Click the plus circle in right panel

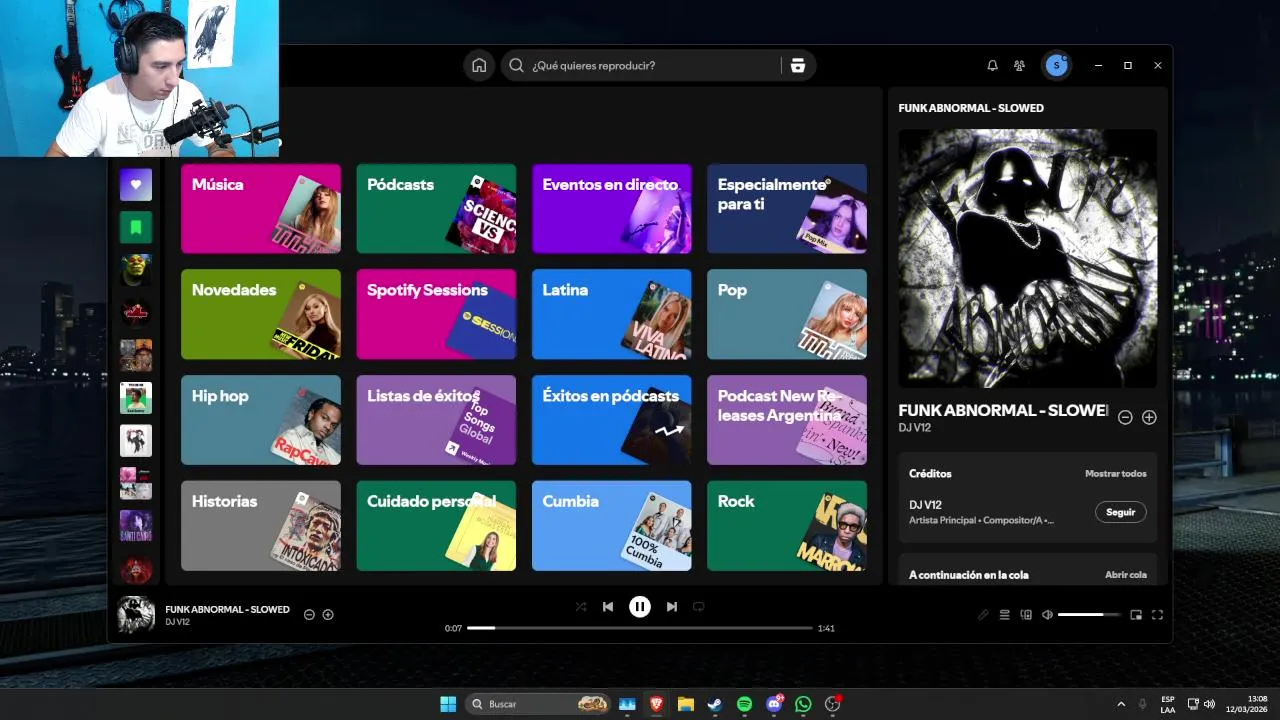click(1149, 417)
